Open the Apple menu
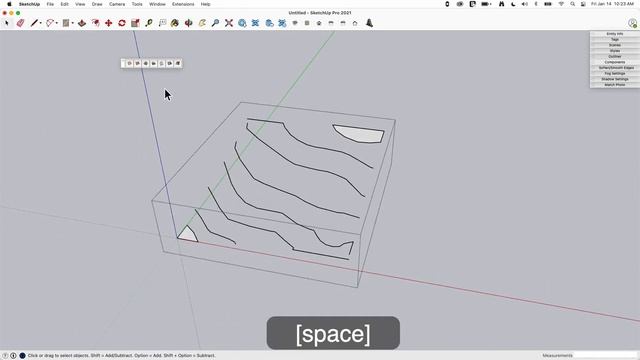The image size is (640, 360). [x=9, y=4]
